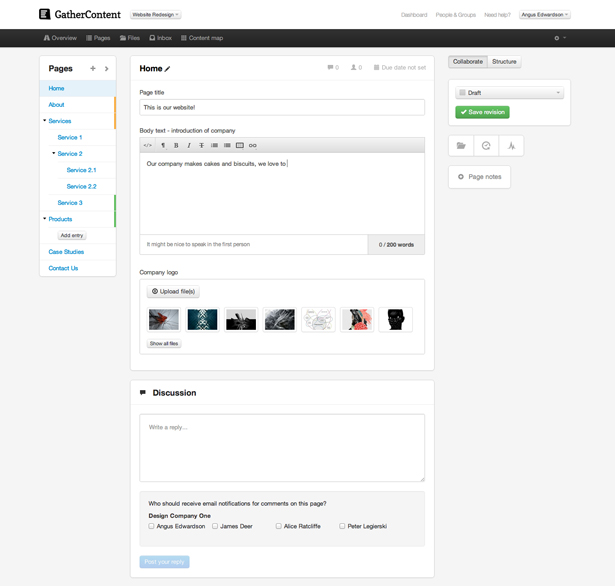Enable notifications for James Deer
Viewport: 615px width, 586px height.
215,526
